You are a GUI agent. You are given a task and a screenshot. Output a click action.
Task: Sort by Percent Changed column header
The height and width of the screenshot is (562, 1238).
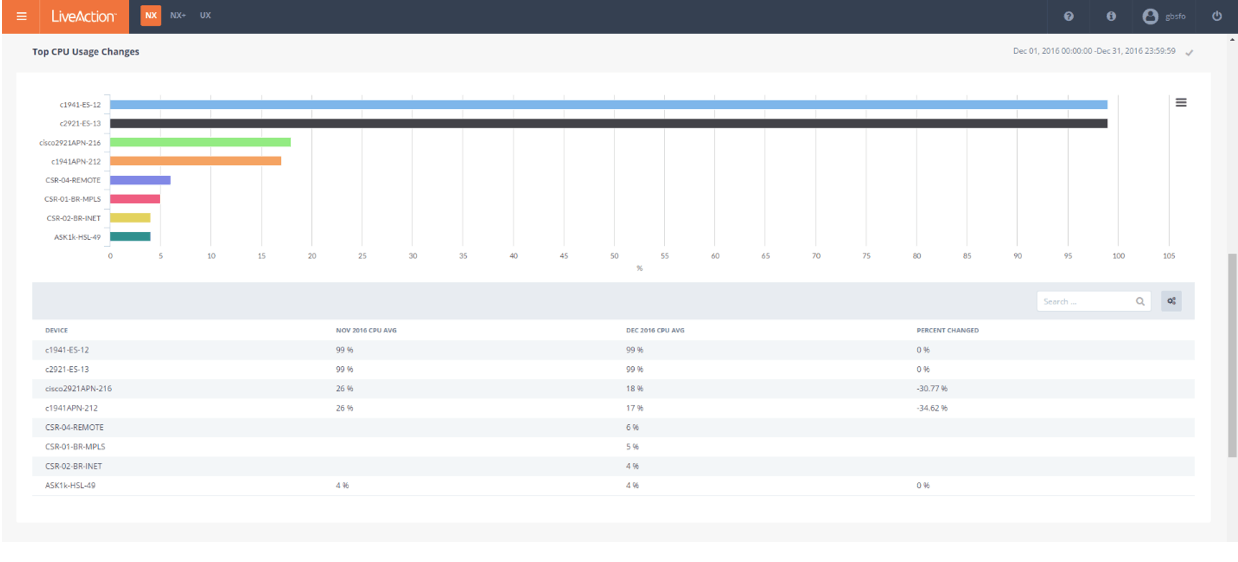pyautogui.click(x=947, y=330)
